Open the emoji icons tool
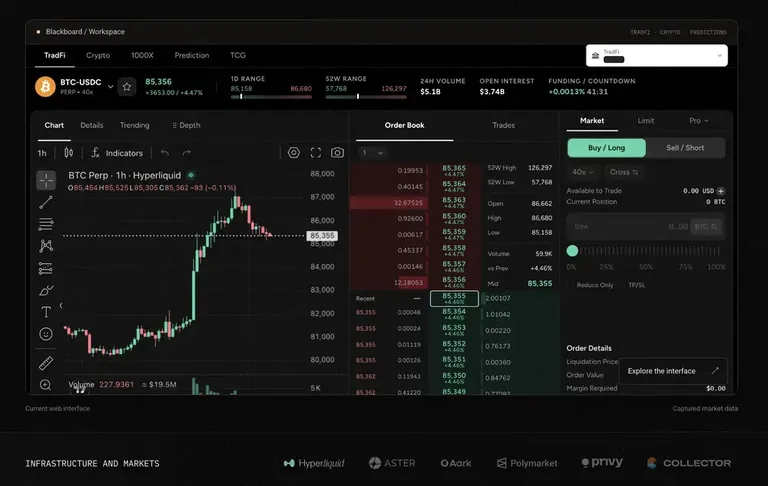768x486 pixels. click(46, 334)
